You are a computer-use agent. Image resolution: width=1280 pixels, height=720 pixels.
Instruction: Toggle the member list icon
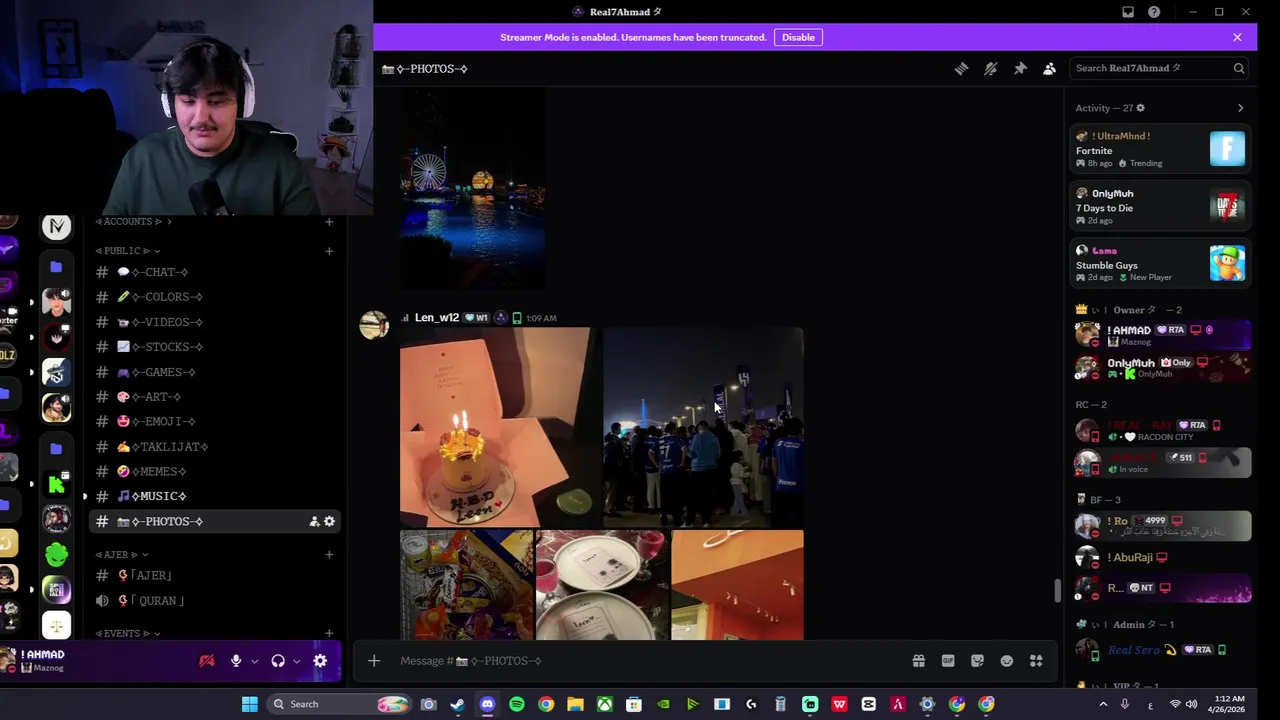point(1049,68)
